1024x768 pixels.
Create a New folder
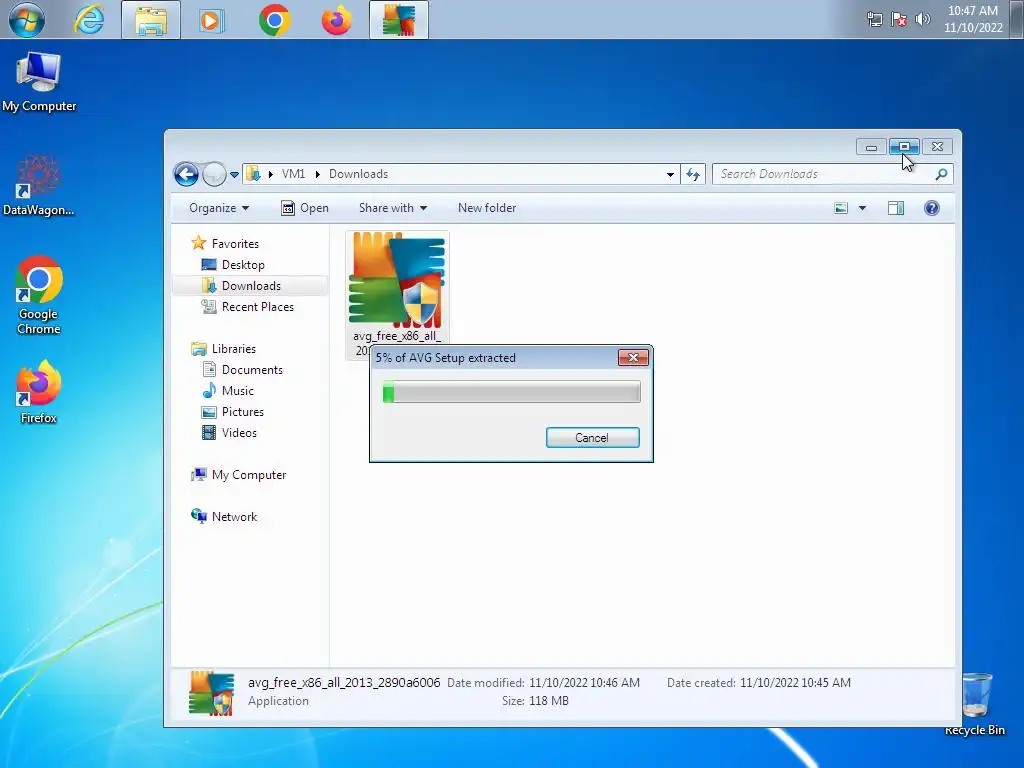[487, 208]
